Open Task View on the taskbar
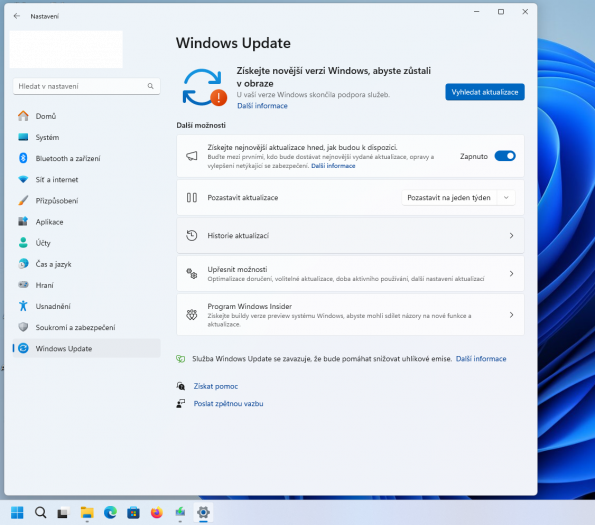 63,512
